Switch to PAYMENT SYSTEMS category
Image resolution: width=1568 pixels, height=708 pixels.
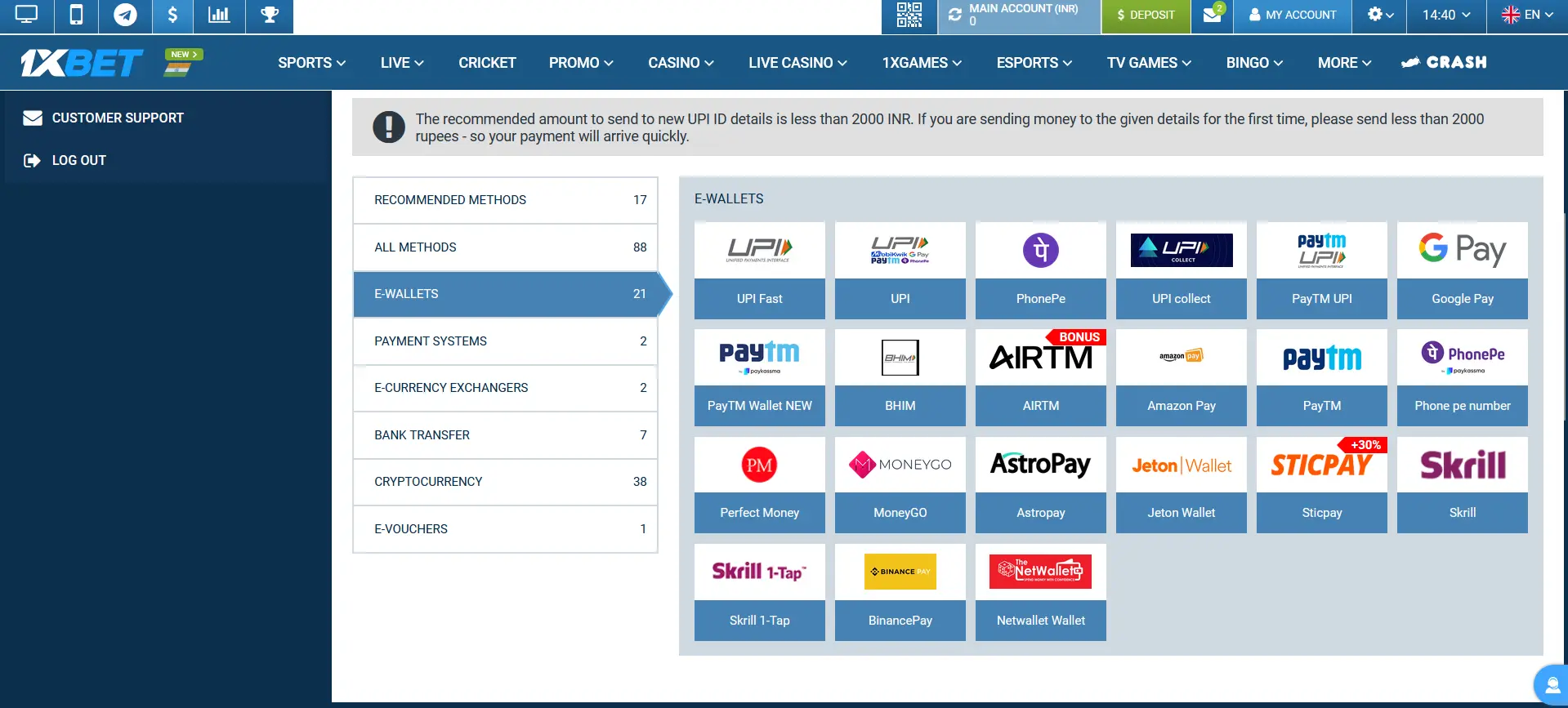pyautogui.click(x=505, y=341)
